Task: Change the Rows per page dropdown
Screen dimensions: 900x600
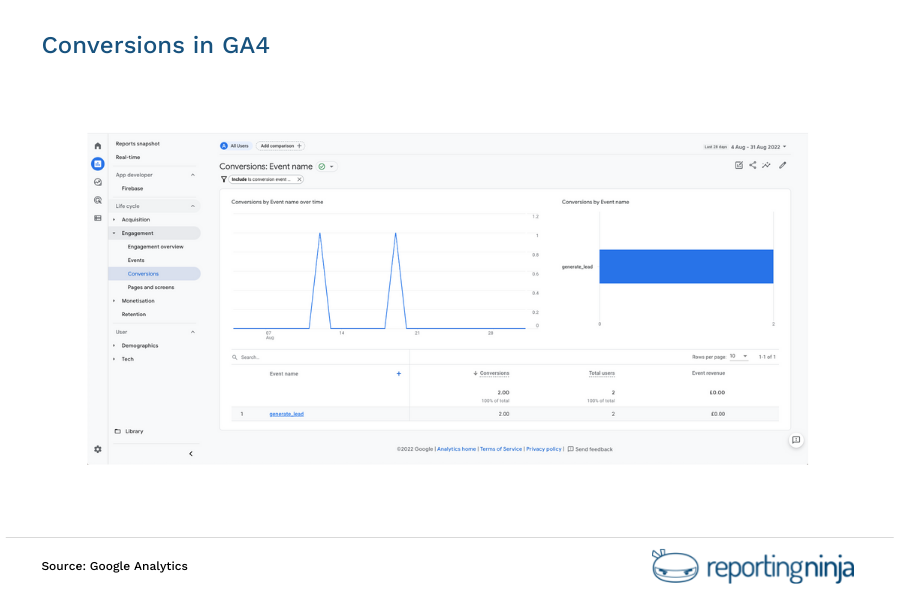Action: (x=740, y=355)
